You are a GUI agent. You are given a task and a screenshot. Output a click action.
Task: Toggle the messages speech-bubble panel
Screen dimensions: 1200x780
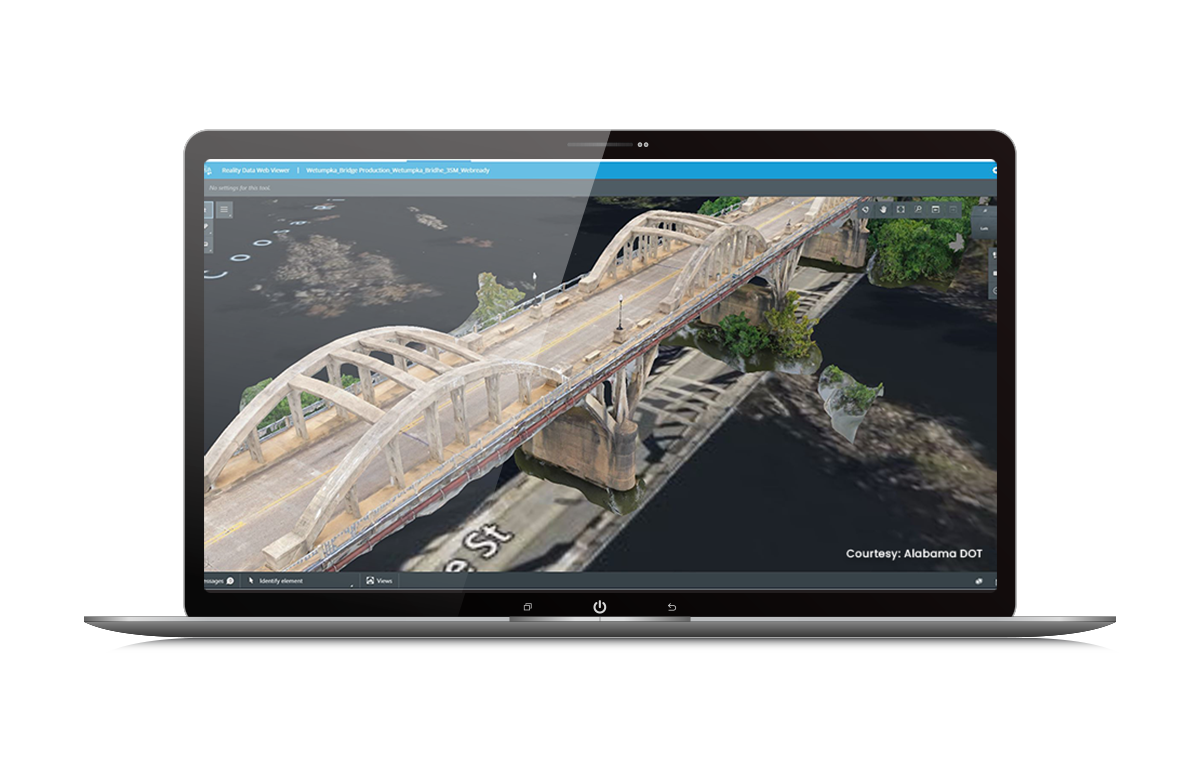tap(228, 579)
